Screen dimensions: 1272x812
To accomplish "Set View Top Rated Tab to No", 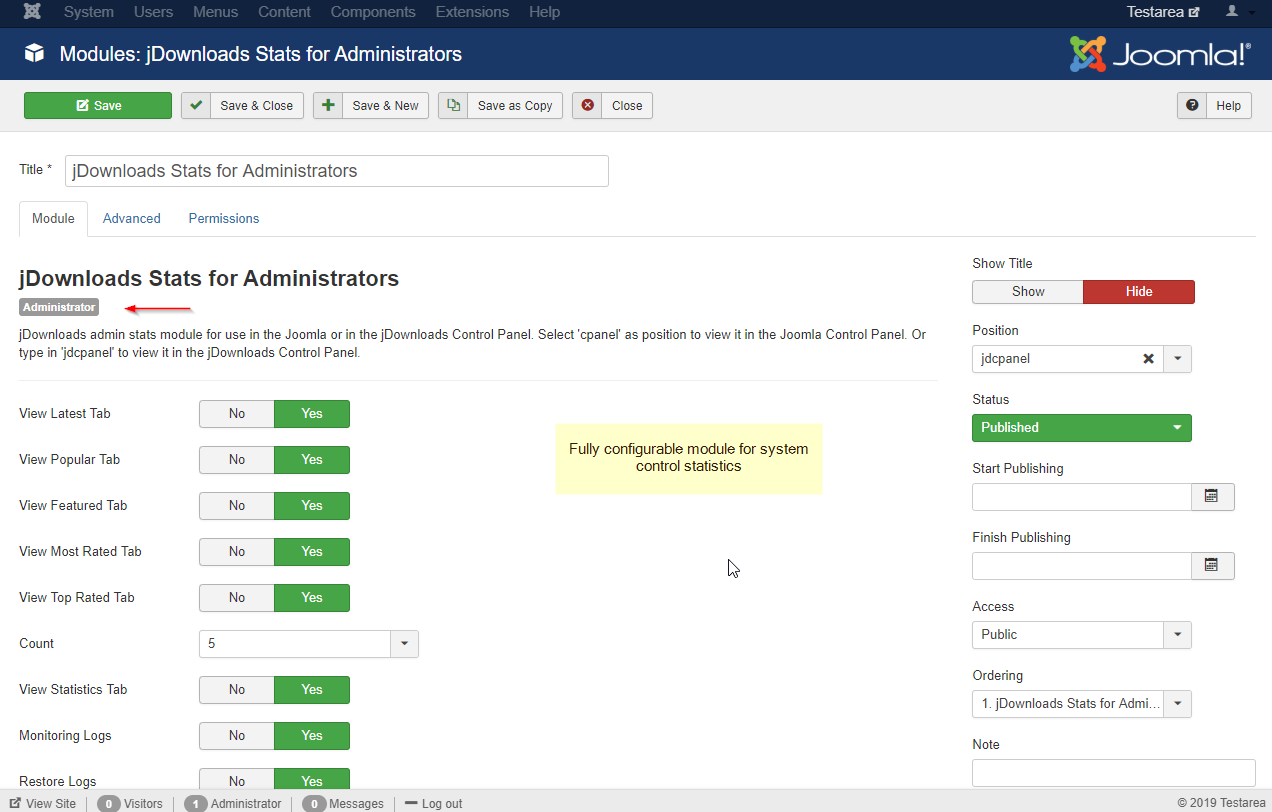I will pyautogui.click(x=237, y=598).
